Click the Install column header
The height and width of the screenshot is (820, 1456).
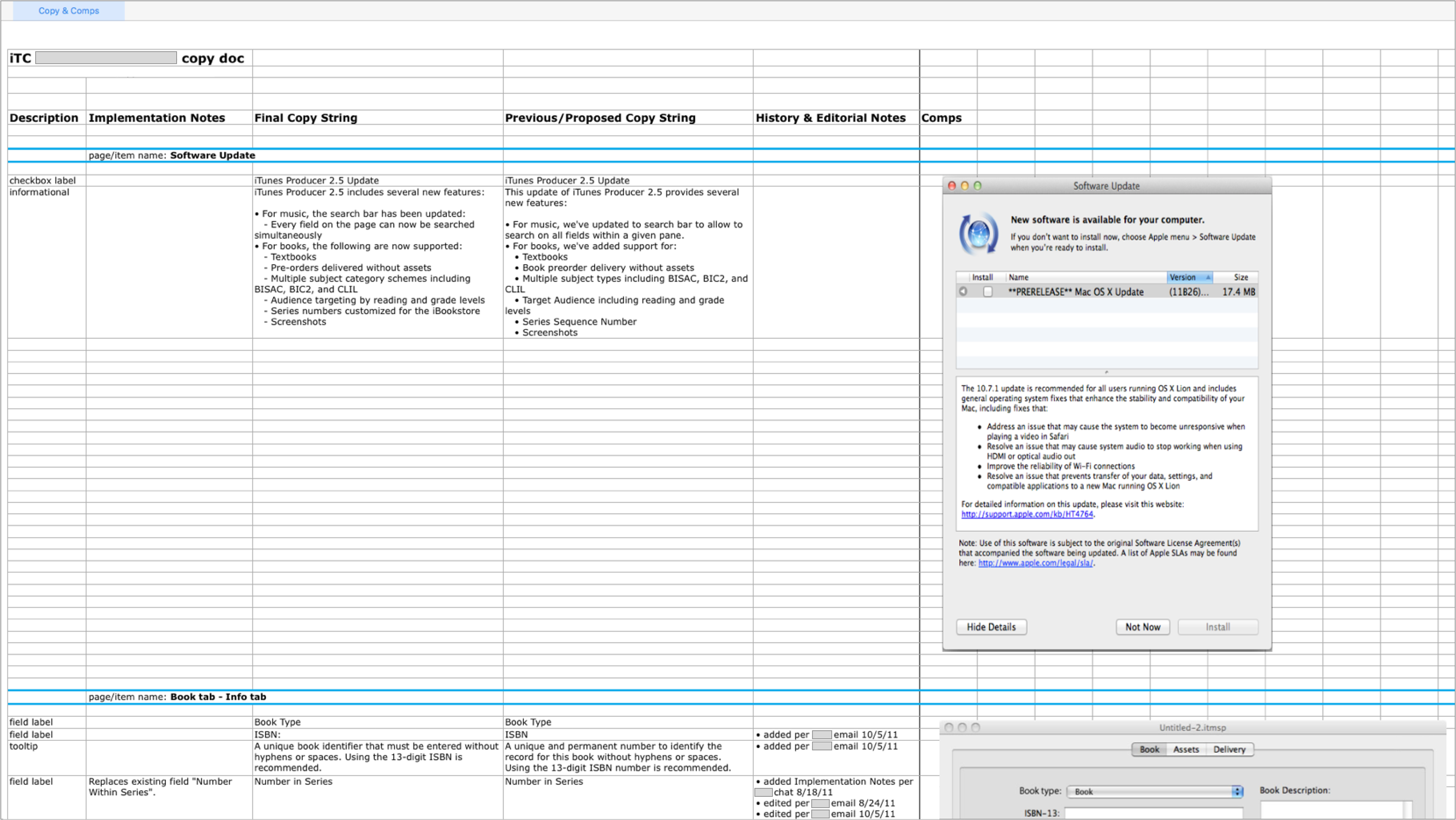[x=982, y=278]
